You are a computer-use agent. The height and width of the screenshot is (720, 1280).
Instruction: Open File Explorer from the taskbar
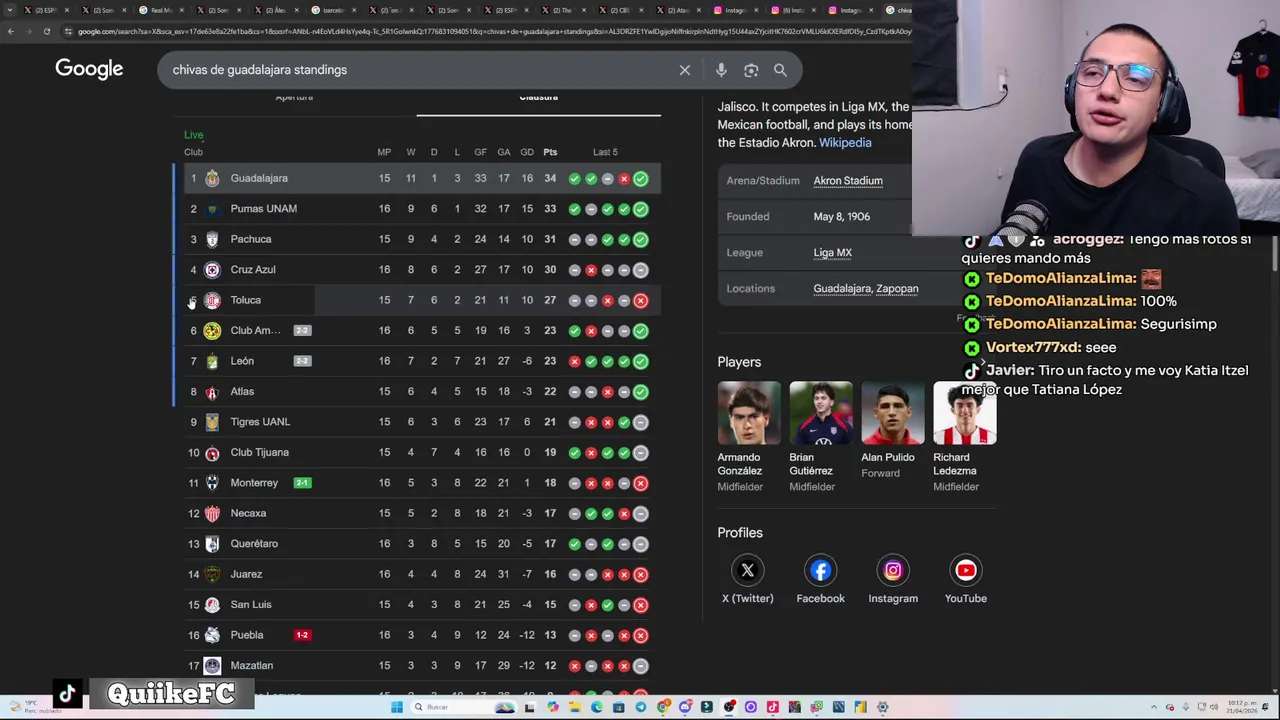(575, 707)
